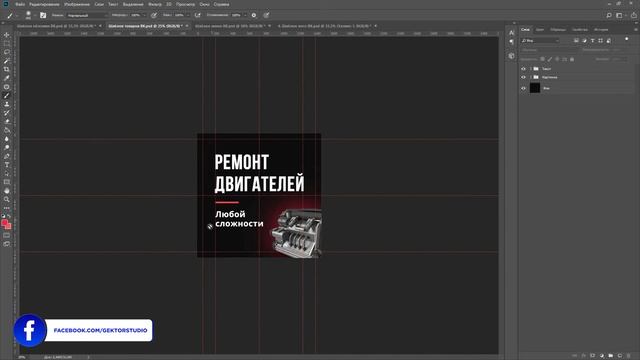This screenshot has height=360, width=640.
Task: Open the search icon at top right
Action: tap(609, 15)
